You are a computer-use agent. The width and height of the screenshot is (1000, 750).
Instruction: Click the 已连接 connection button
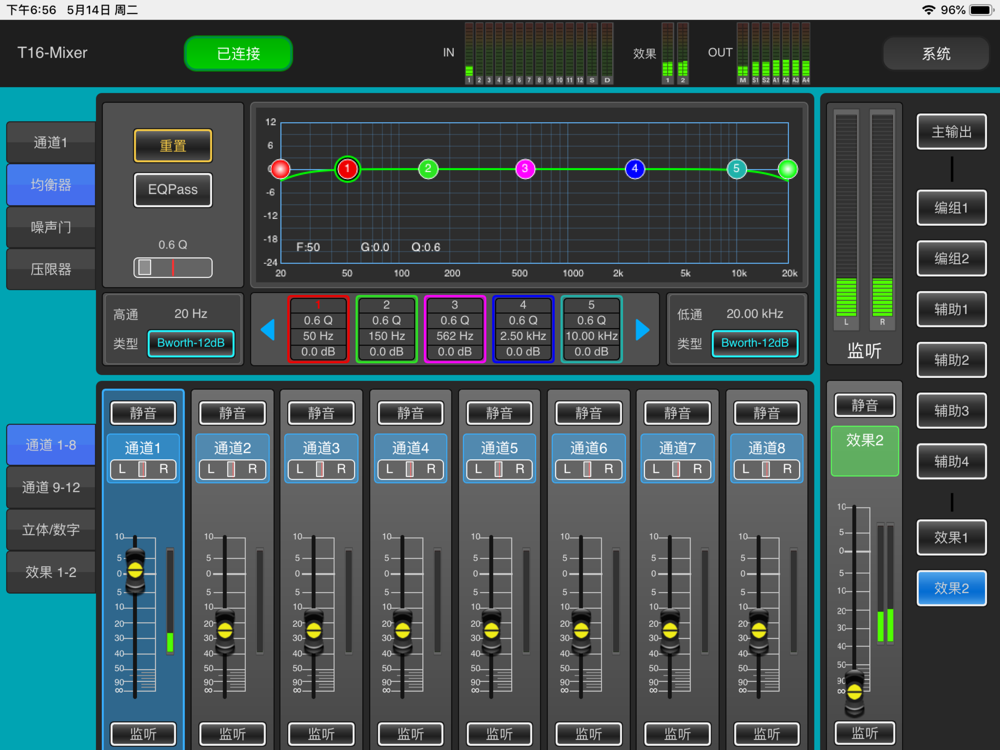[239, 54]
